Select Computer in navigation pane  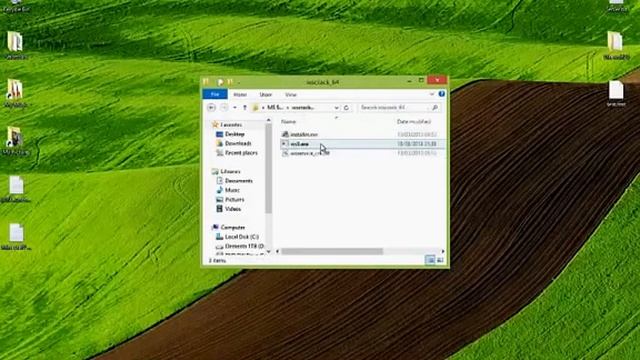(x=233, y=227)
